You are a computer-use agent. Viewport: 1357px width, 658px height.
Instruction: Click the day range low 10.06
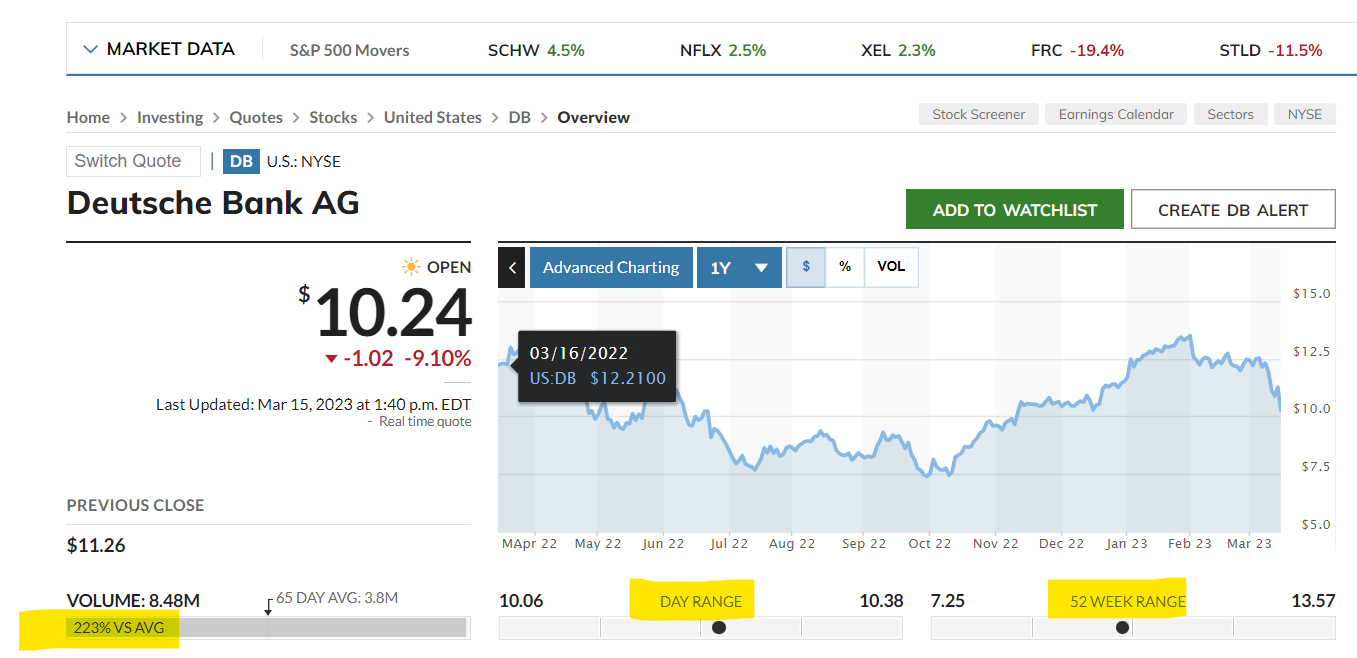(521, 600)
